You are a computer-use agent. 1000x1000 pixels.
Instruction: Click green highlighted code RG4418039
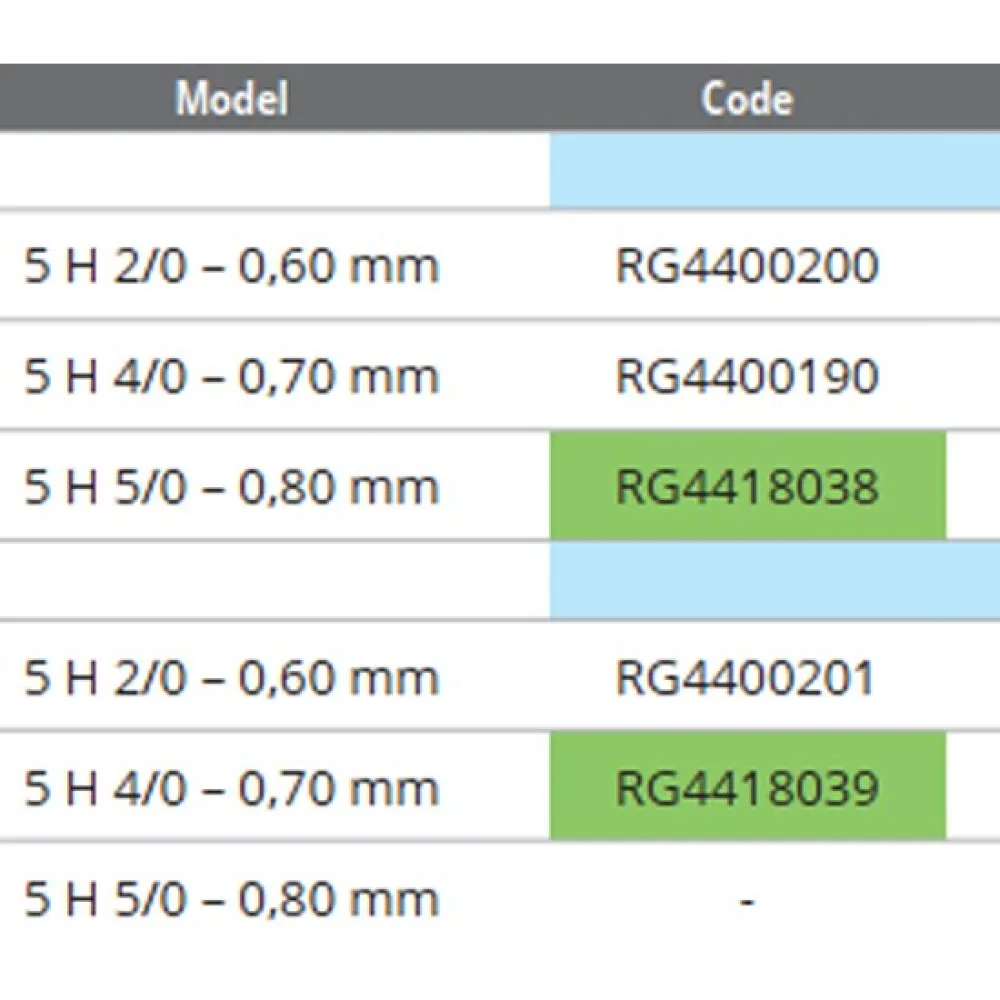pyautogui.click(x=747, y=789)
